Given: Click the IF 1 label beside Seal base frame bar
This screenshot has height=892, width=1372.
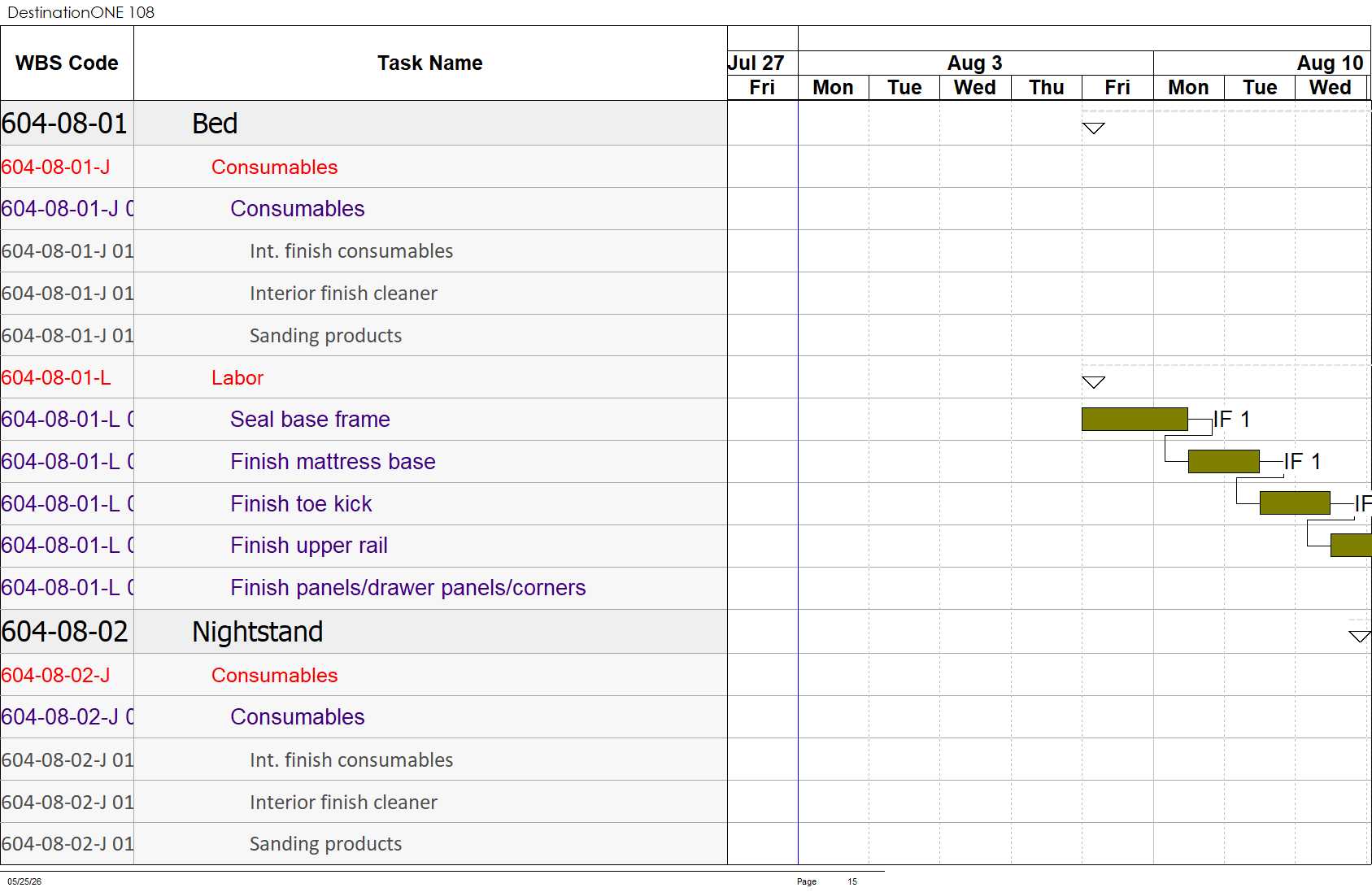Looking at the screenshot, I should [1231, 419].
